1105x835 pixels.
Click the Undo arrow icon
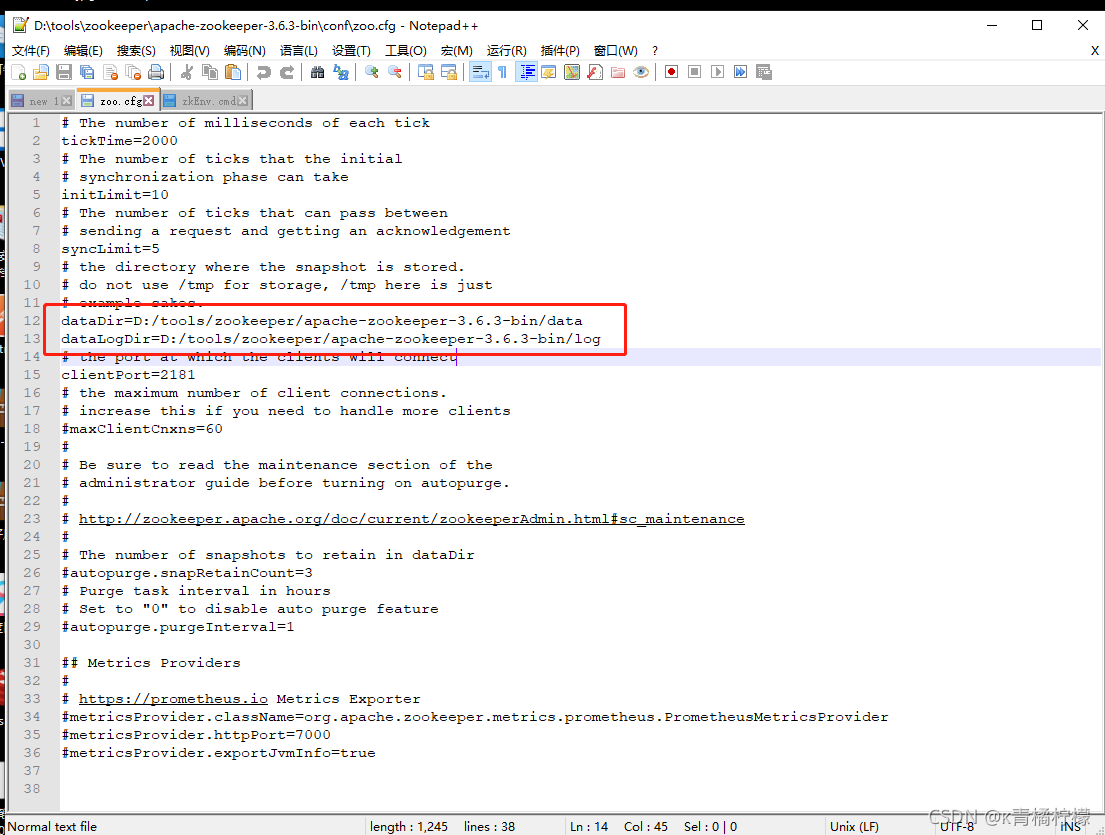264,72
